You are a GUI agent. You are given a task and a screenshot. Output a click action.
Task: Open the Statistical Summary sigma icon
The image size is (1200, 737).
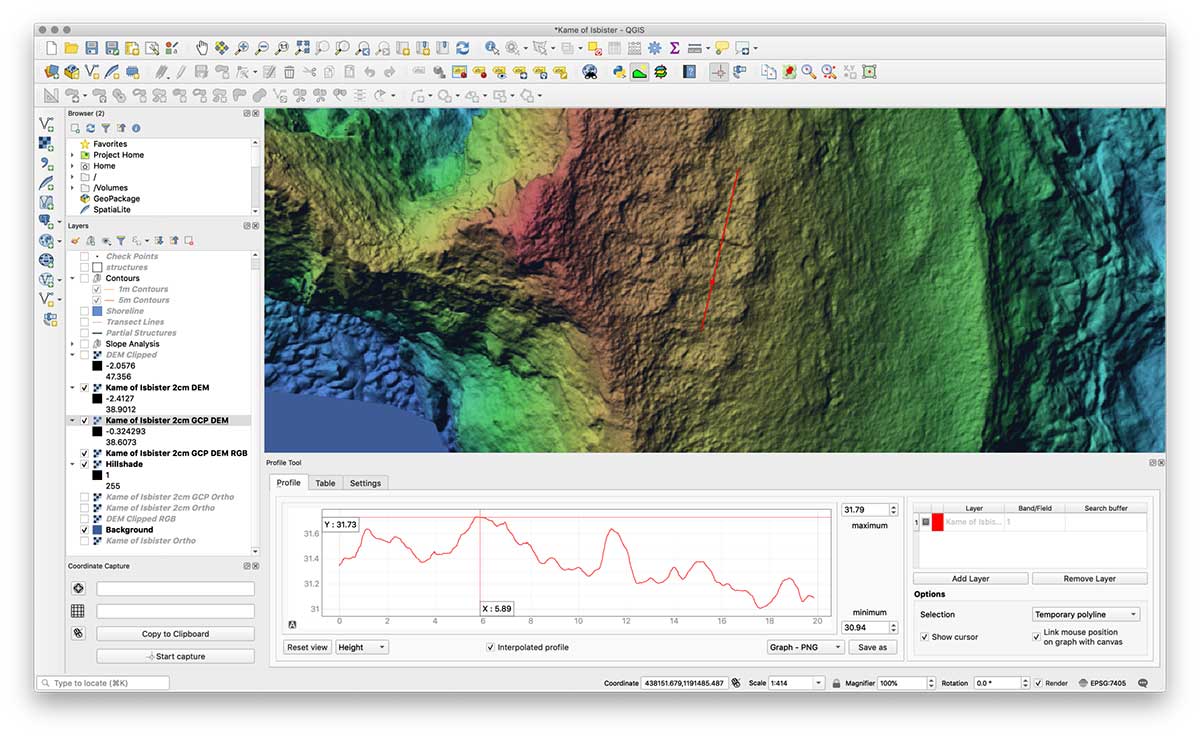[x=675, y=48]
